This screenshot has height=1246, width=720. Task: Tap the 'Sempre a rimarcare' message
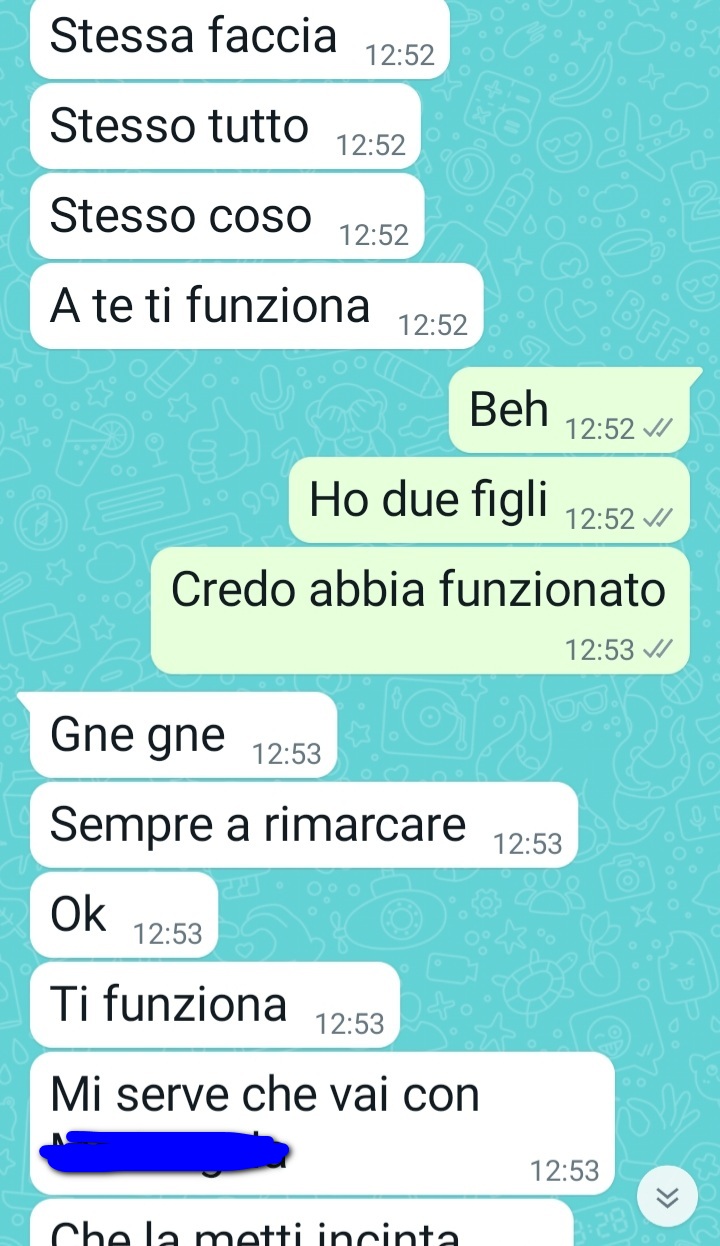pyautogui.click(x=304, y=825)
